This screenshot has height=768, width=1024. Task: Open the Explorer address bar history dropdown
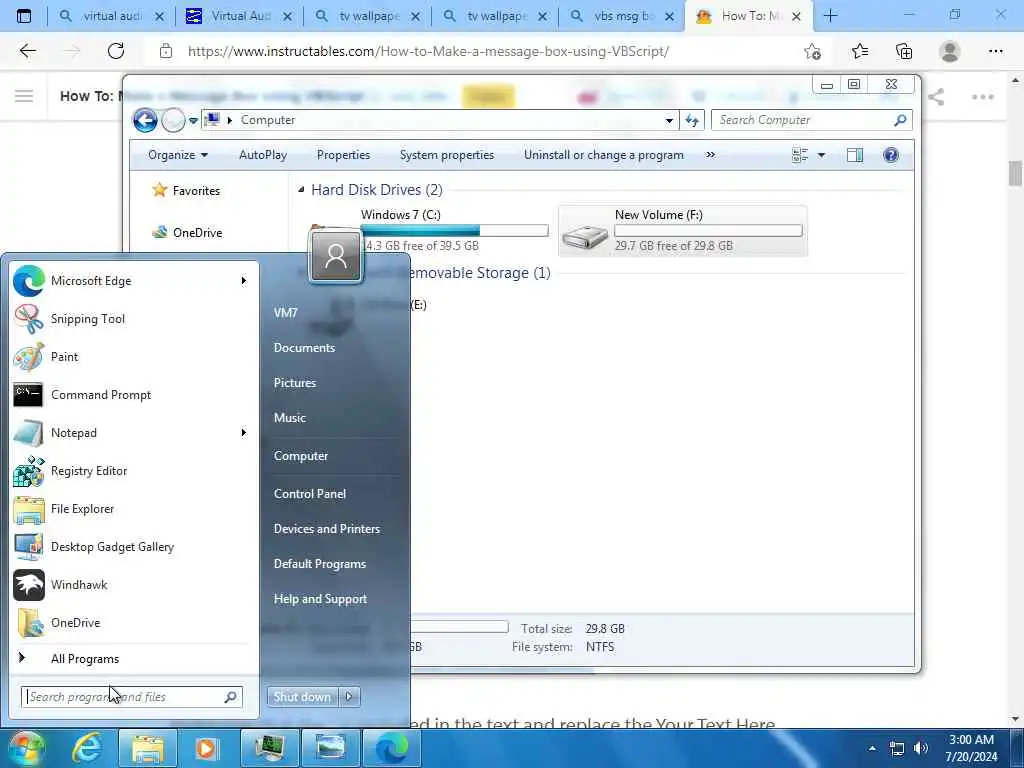669,120
